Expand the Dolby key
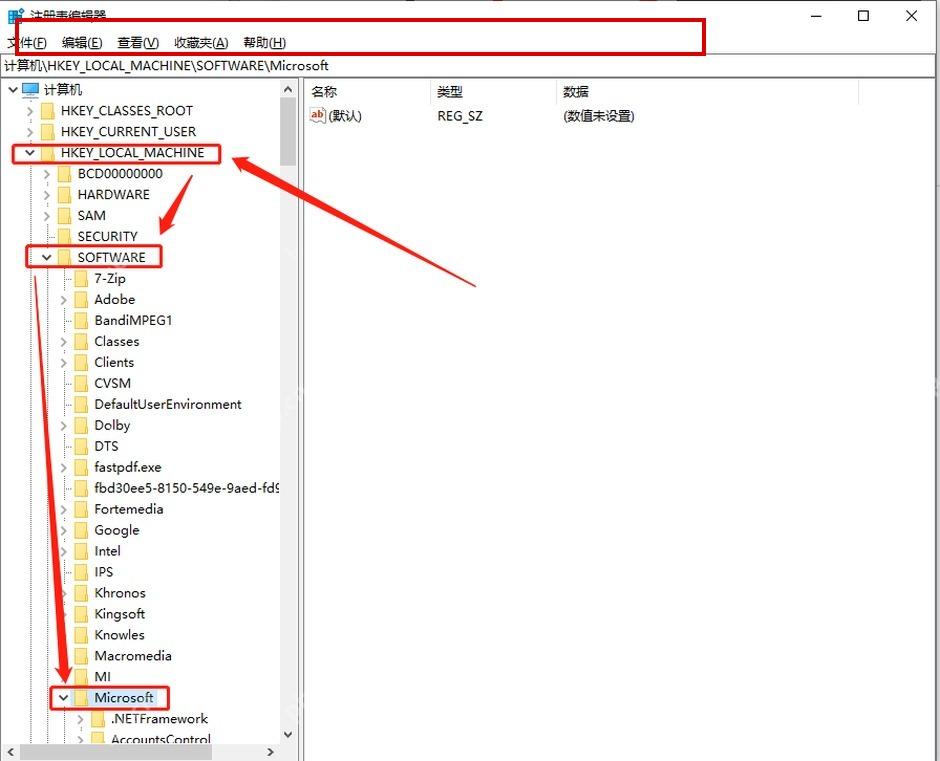This screenshot has height=761, width=940. (64, 425)
